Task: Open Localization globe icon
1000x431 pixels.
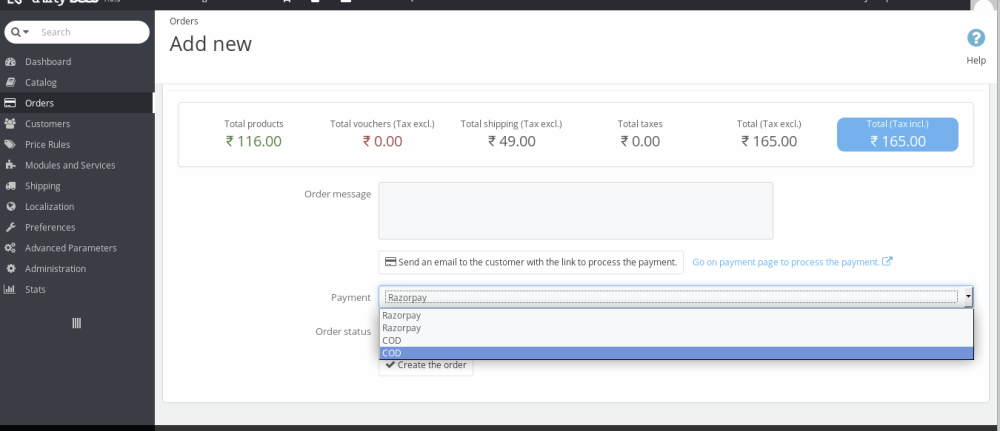Action: pyautogui.click(x=10, y=207)
